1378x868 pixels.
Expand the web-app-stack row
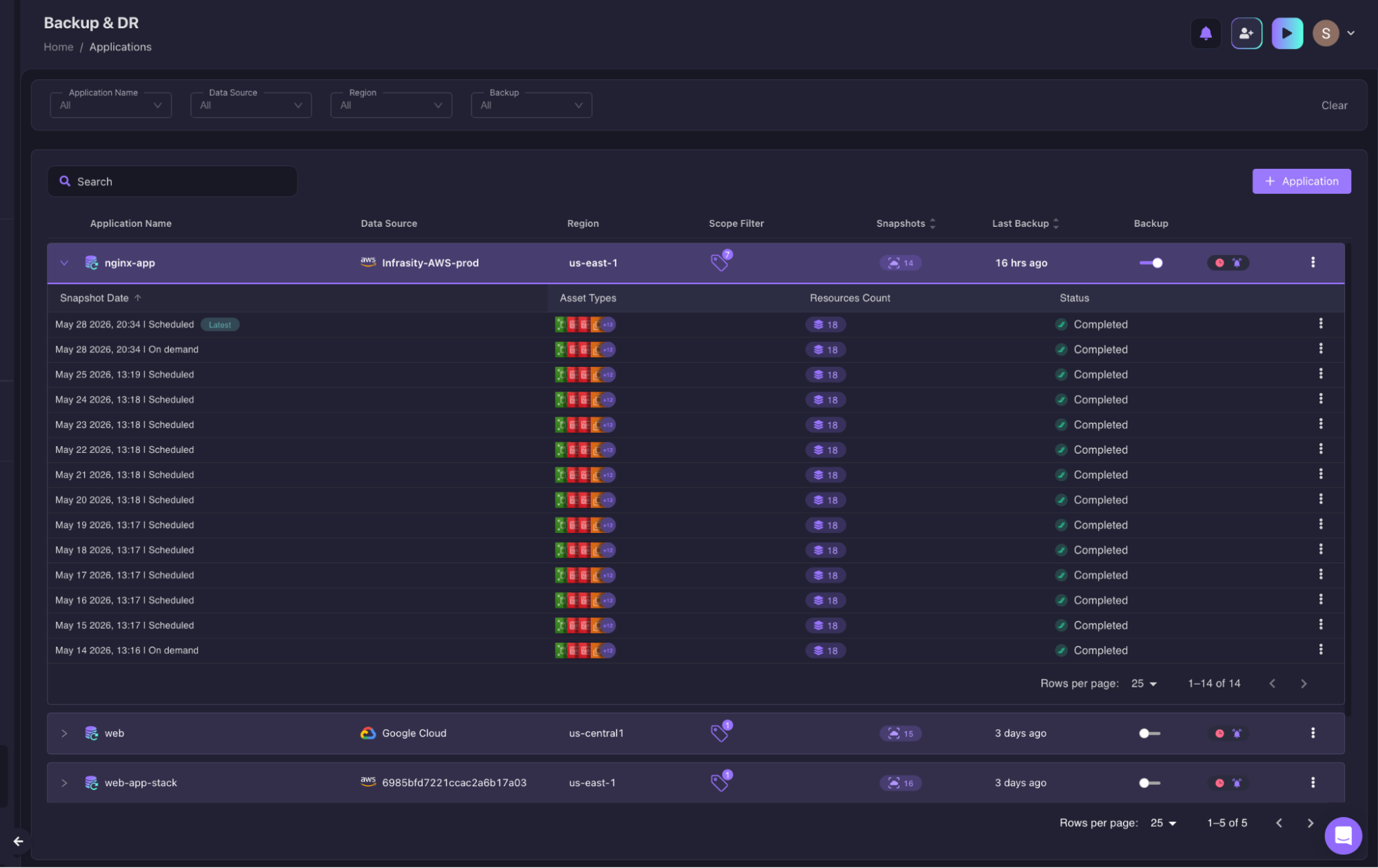[x=64, y=783]
